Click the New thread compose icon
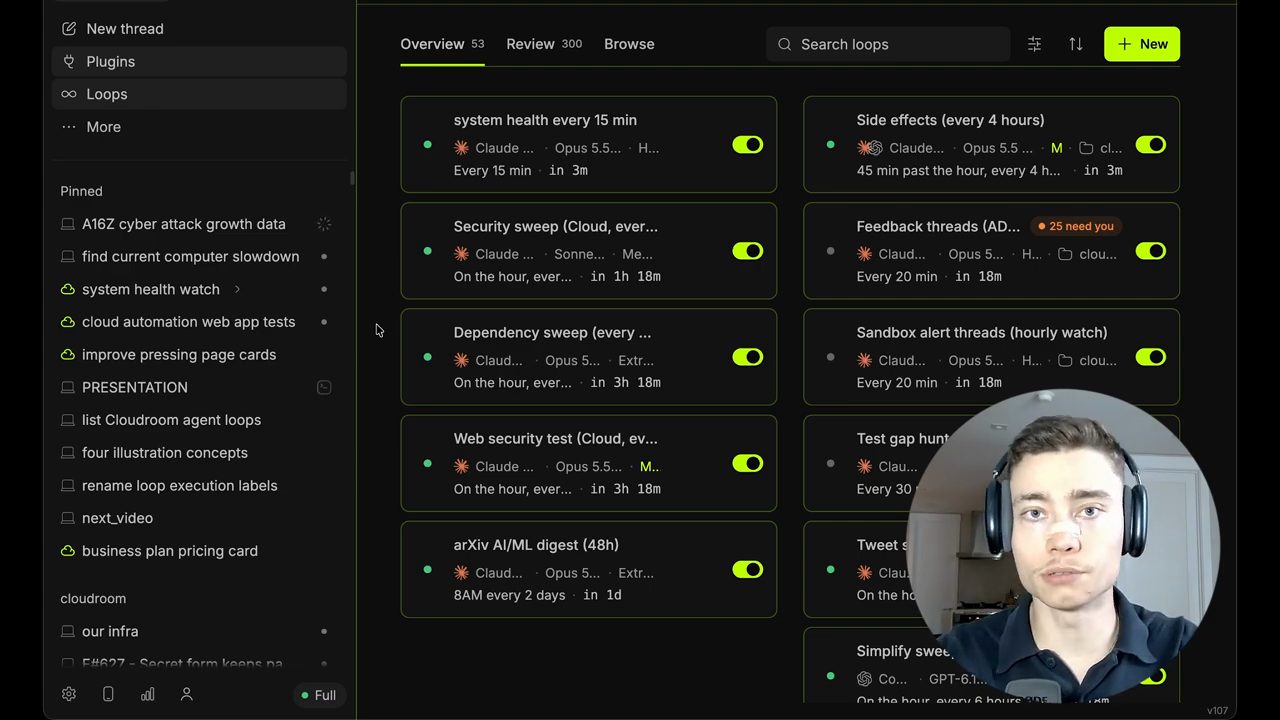Image resolution: width=1280 pixels, height=720 pixels. tap(69, 29)
